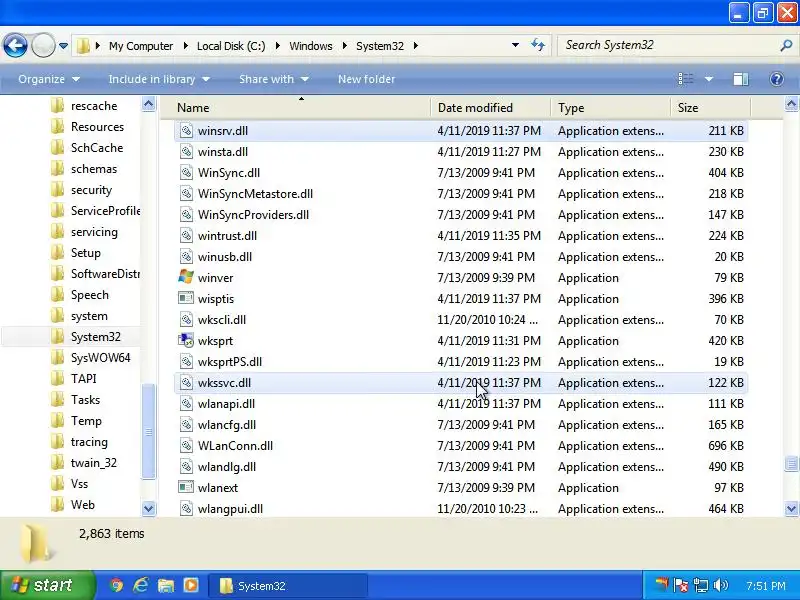
Task: Launch Chrome from the taskbar
Action: (117, 585)
